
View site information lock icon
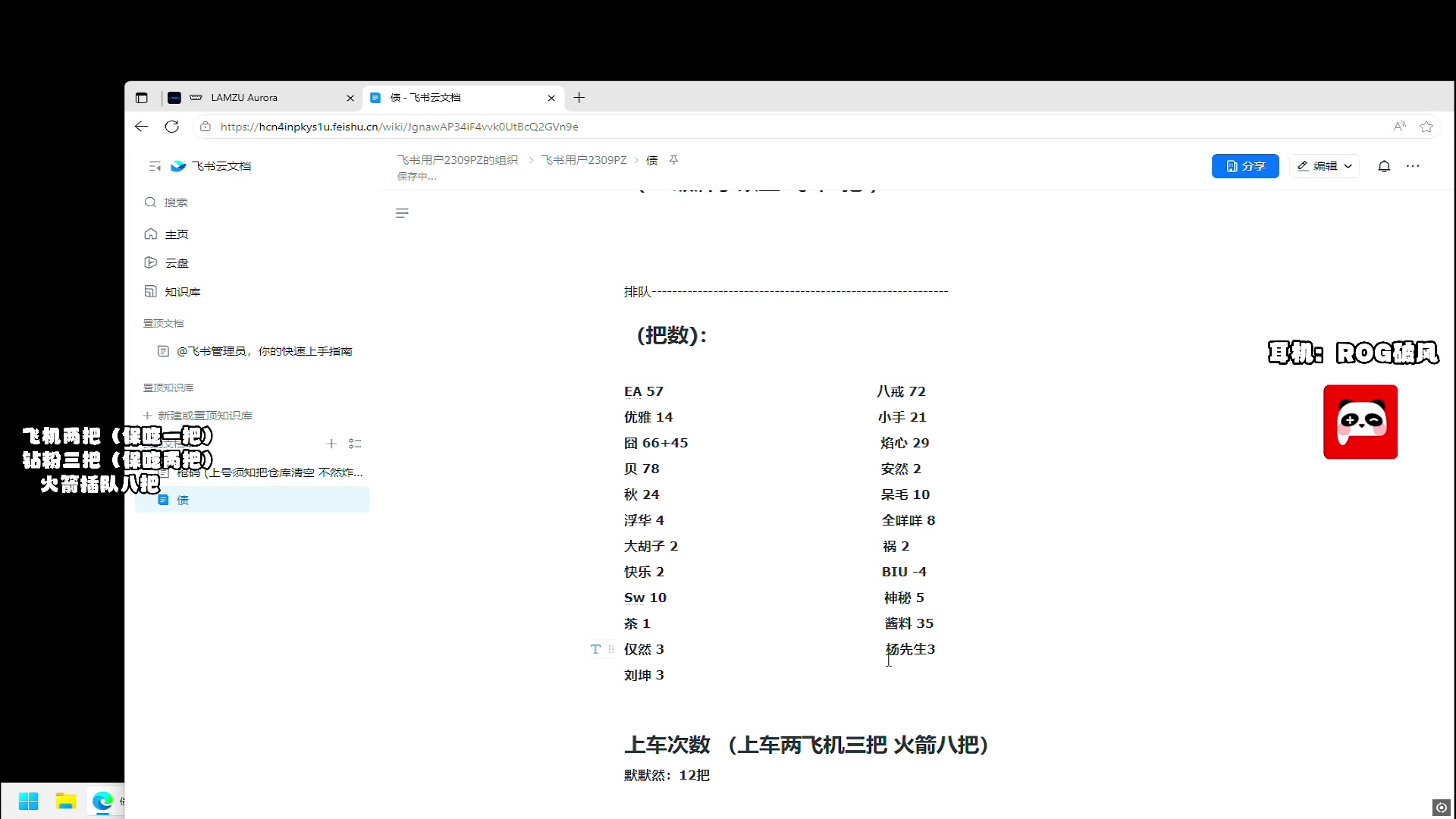(205, 127)
